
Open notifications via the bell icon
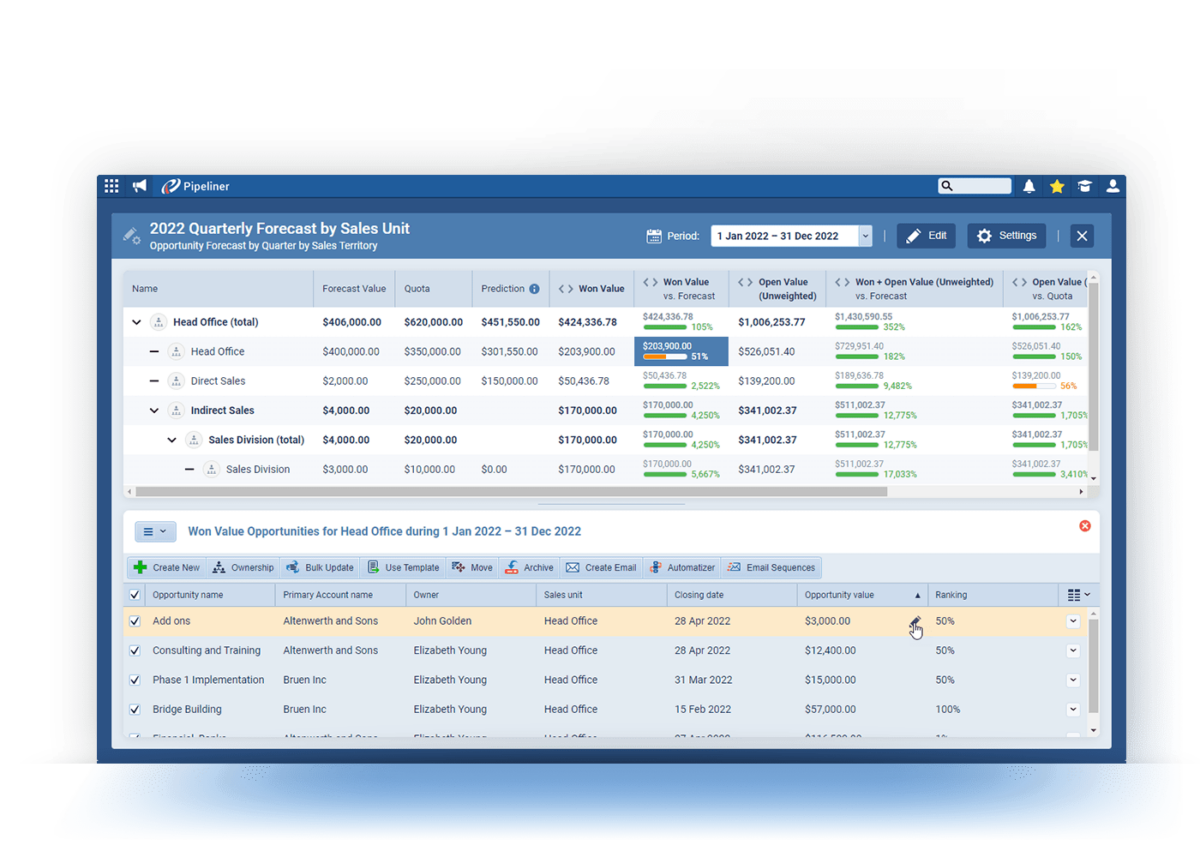(1029, 185)
